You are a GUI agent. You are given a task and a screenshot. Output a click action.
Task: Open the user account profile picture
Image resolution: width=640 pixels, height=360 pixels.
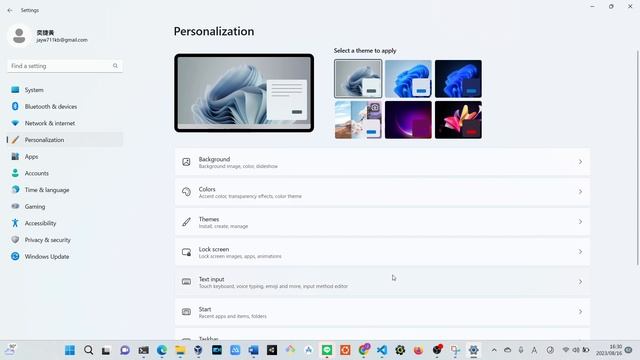19,36
